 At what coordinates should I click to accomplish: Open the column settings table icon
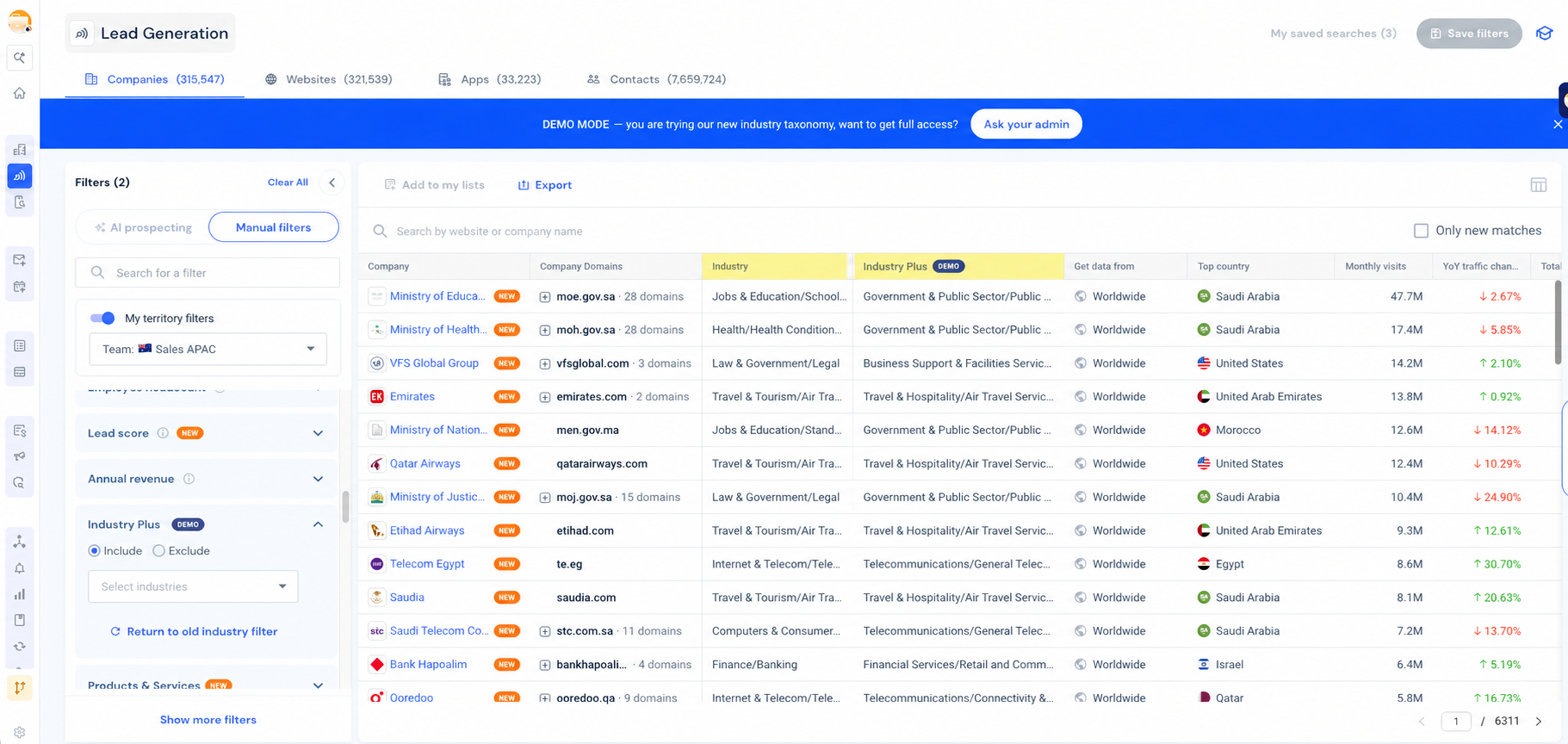click(x=1539, y=185)
